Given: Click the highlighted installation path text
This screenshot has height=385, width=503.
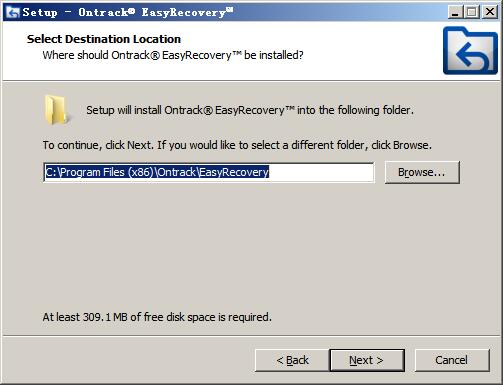Looking at the screenshot, I should tap(157, 172).
